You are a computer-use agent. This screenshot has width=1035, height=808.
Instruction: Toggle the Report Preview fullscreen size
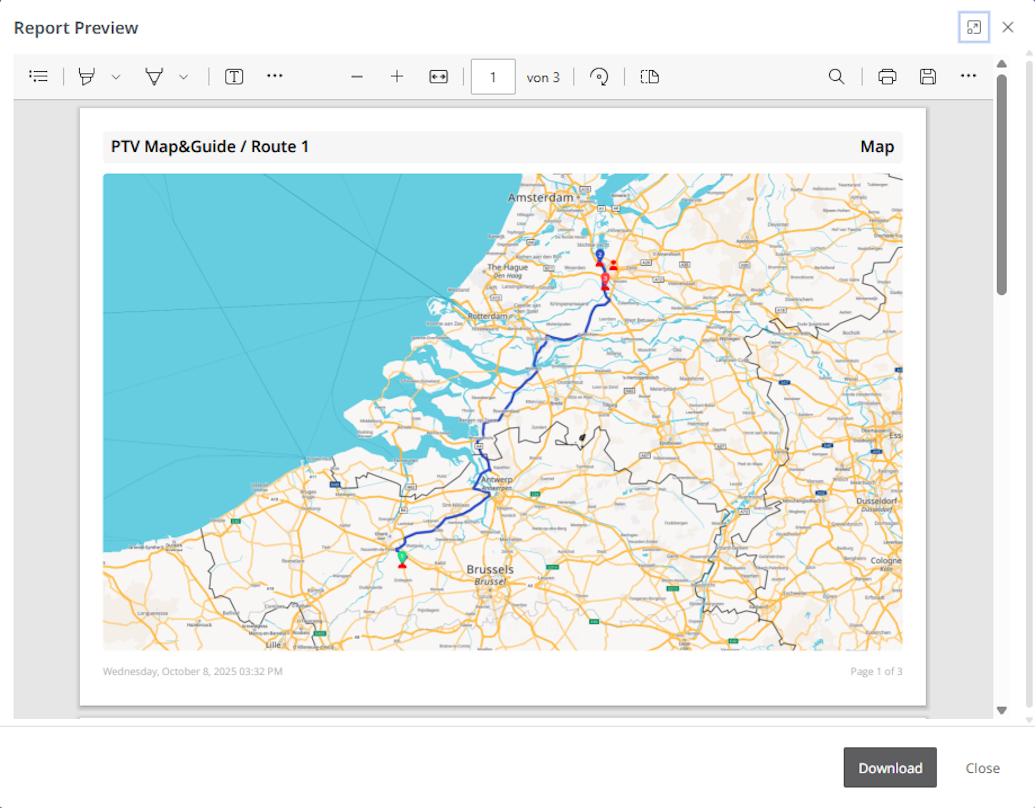point(974,28)
